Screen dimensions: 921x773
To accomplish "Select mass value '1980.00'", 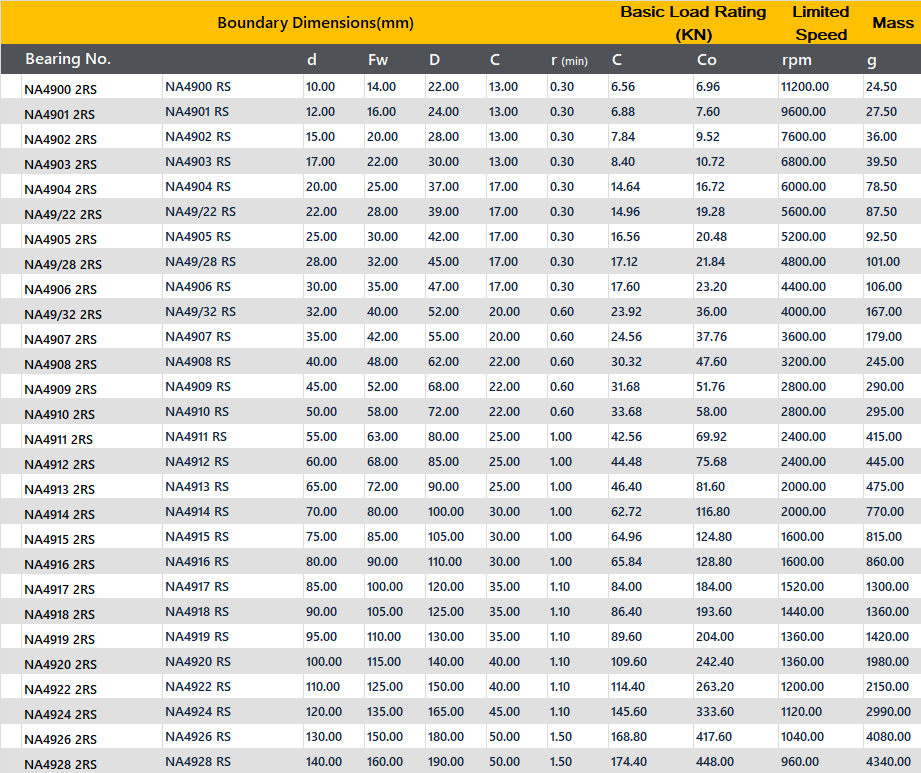I will click(887, 661).
